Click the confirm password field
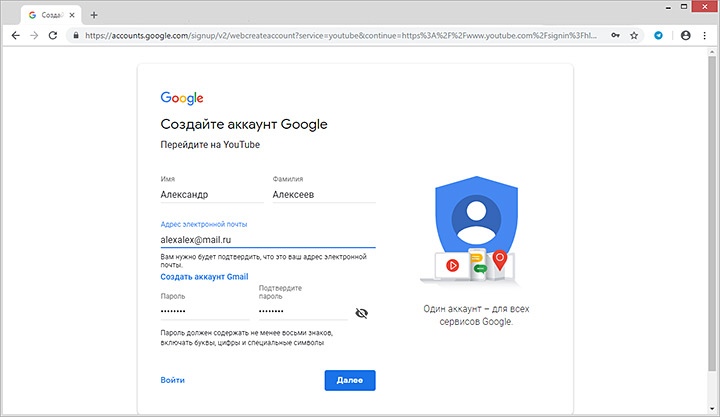Viewport: 720px width, 417px height. (304, 311)
